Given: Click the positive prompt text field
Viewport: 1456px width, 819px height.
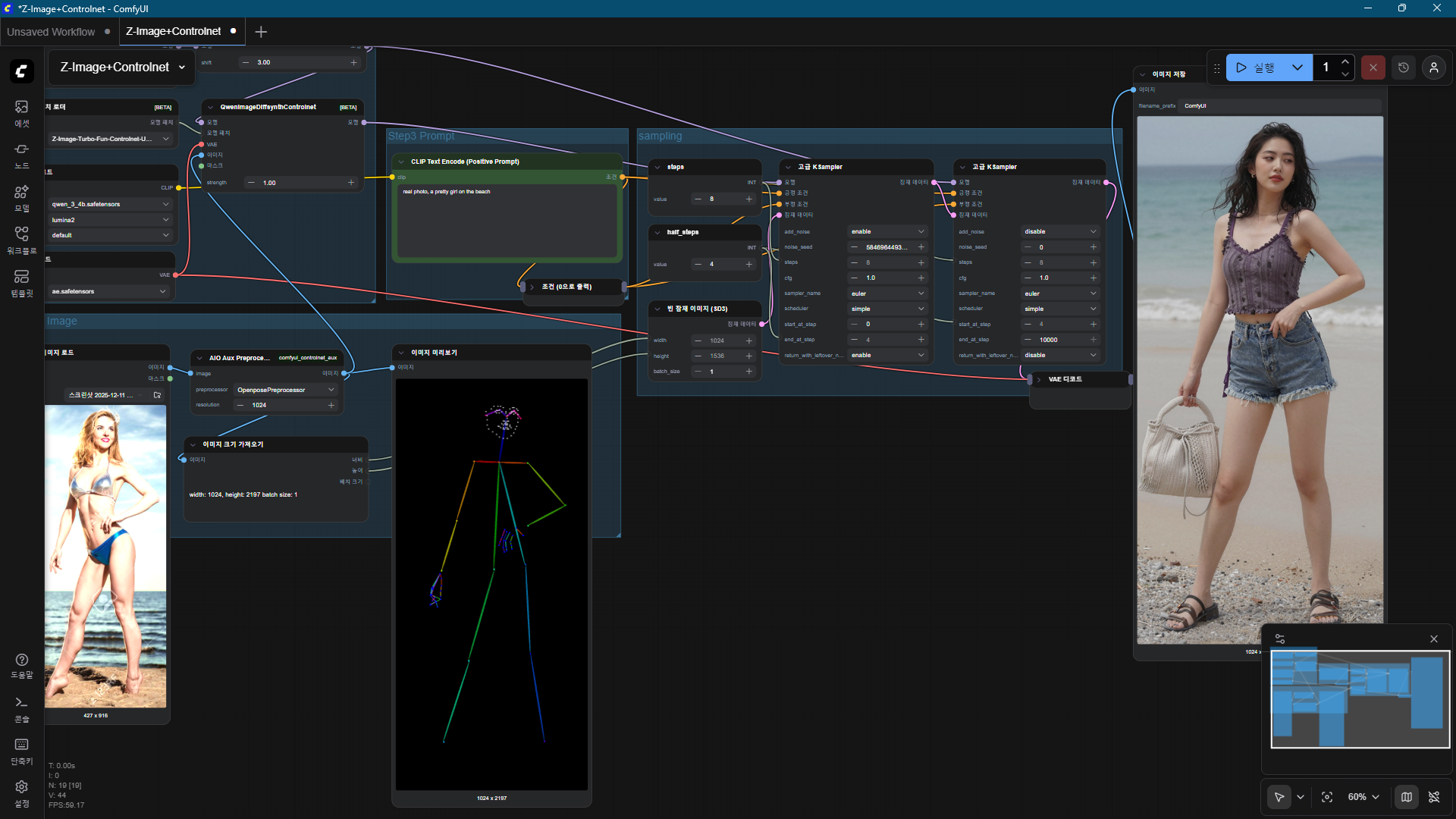Looking at the screenshot, I should click(507, 220).
